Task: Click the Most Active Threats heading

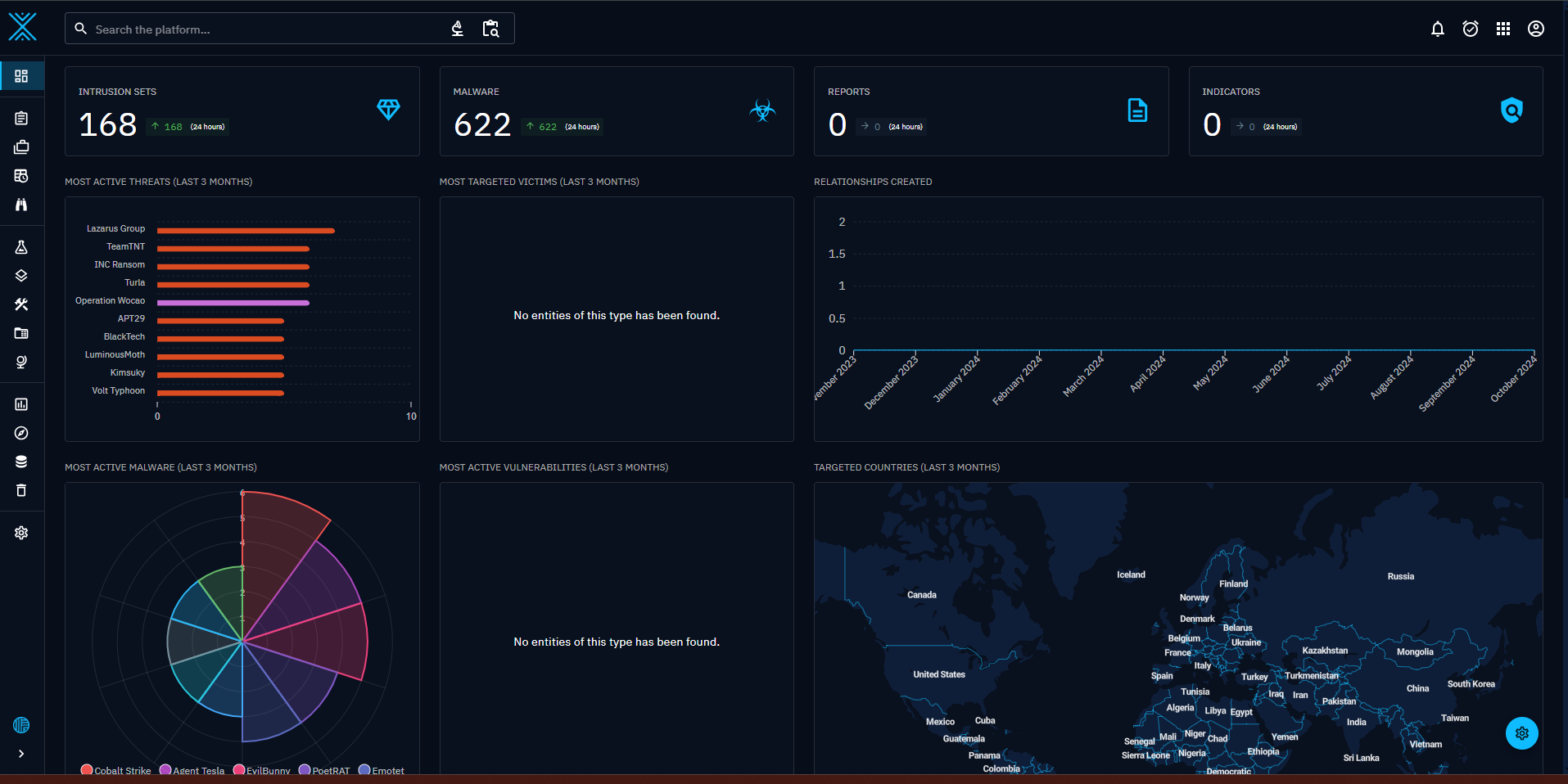Action: pos(159,182)
